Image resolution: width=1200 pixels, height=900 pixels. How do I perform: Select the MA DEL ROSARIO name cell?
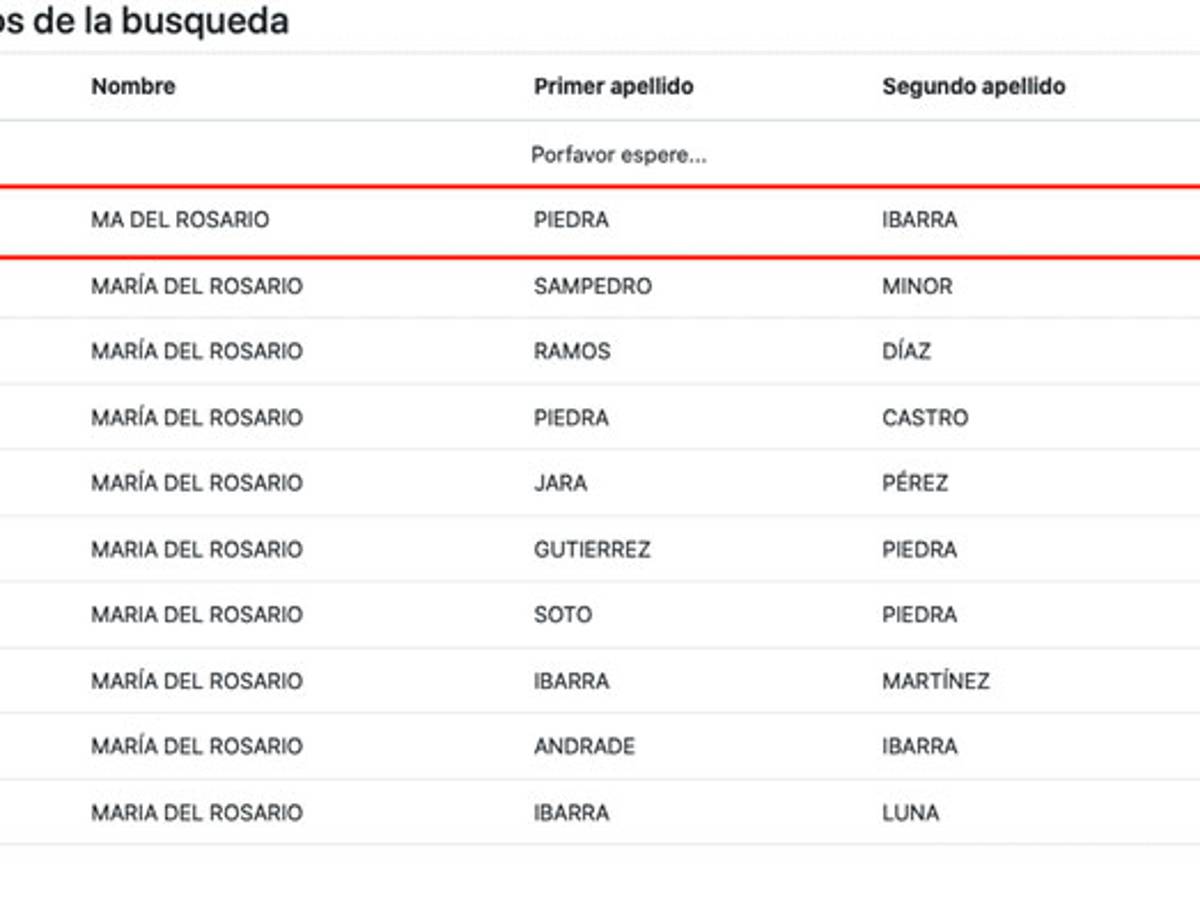[x=180, y=220]
